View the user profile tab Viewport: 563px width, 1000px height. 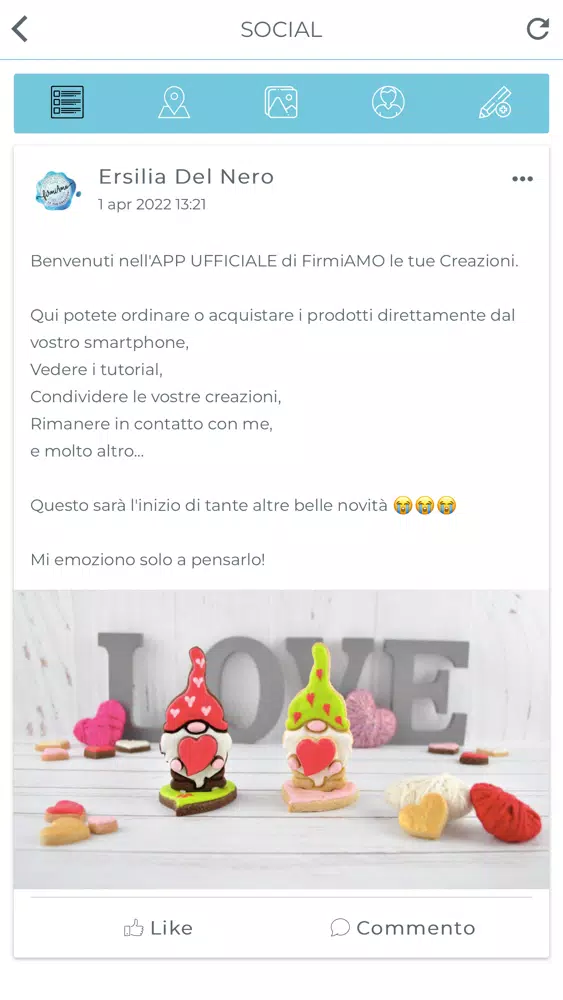pyautogui.click(x=388, y=103)
